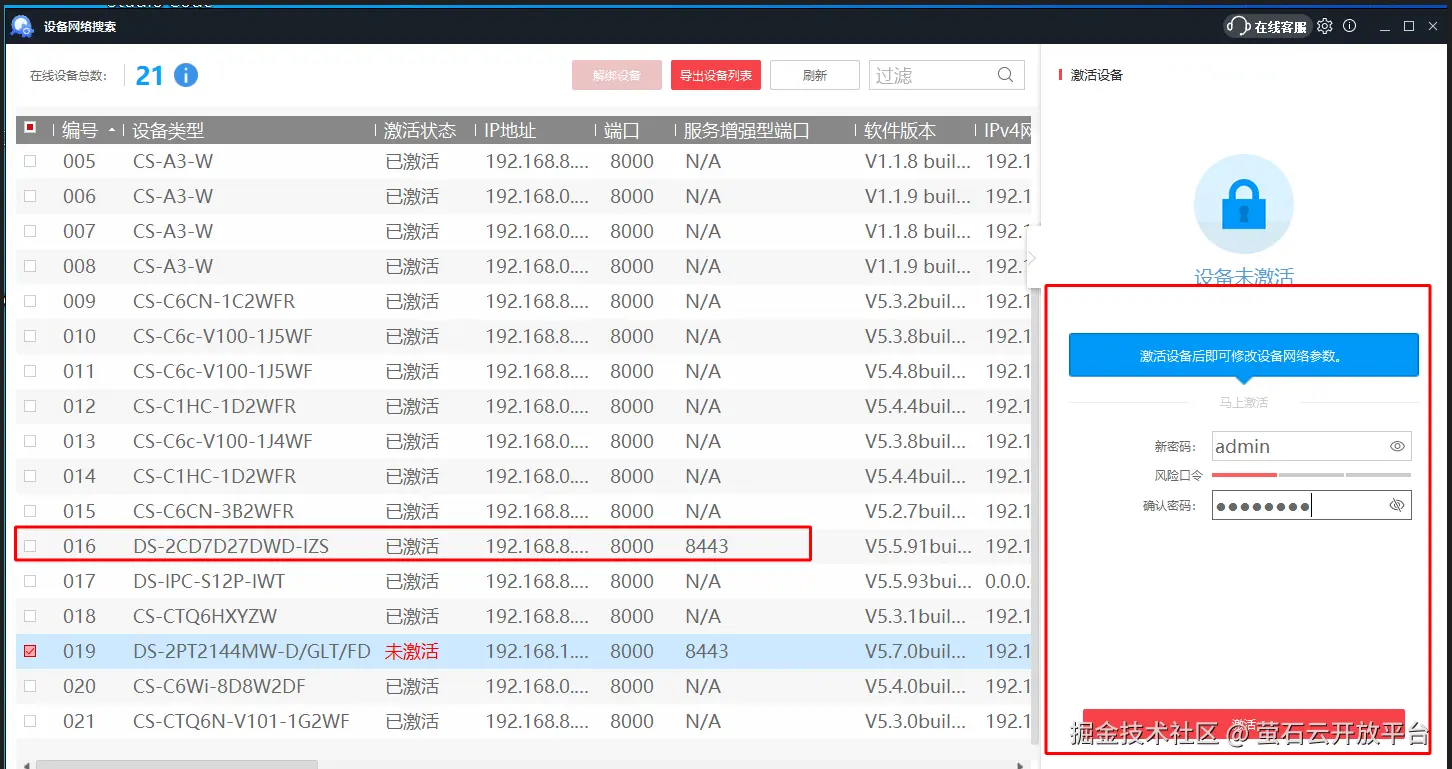Toggle the select-all checkbox in the table header
The image size is (1452, 769).
(x=30, y=128)
